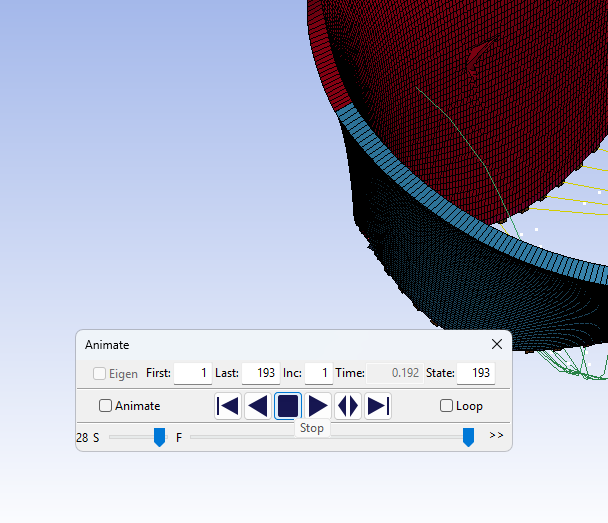Click the Last state input field
Viewport: 608px width, 523px height.
[x=260, y=373]
